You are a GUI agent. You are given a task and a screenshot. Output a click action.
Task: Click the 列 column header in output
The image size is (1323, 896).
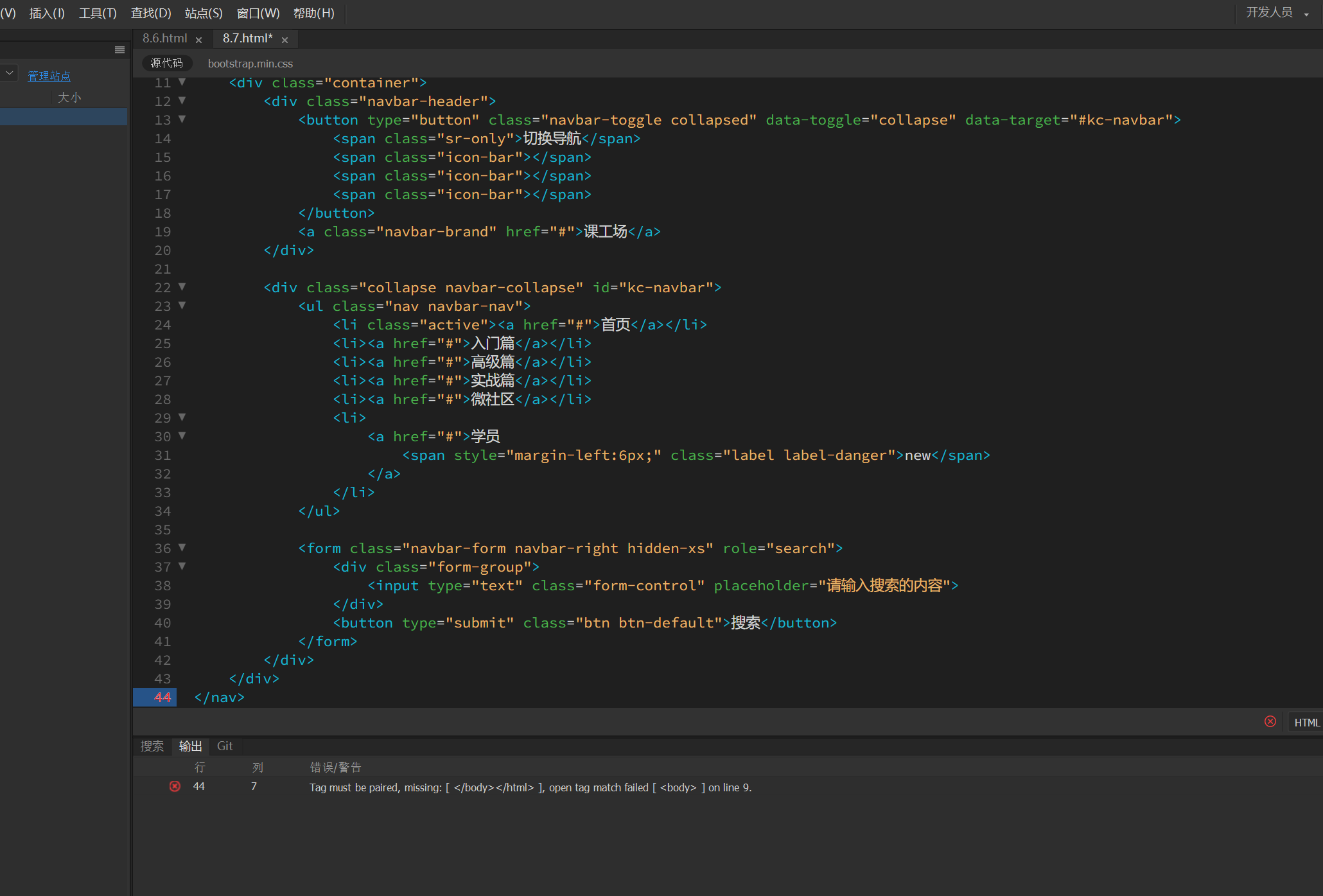258,767
